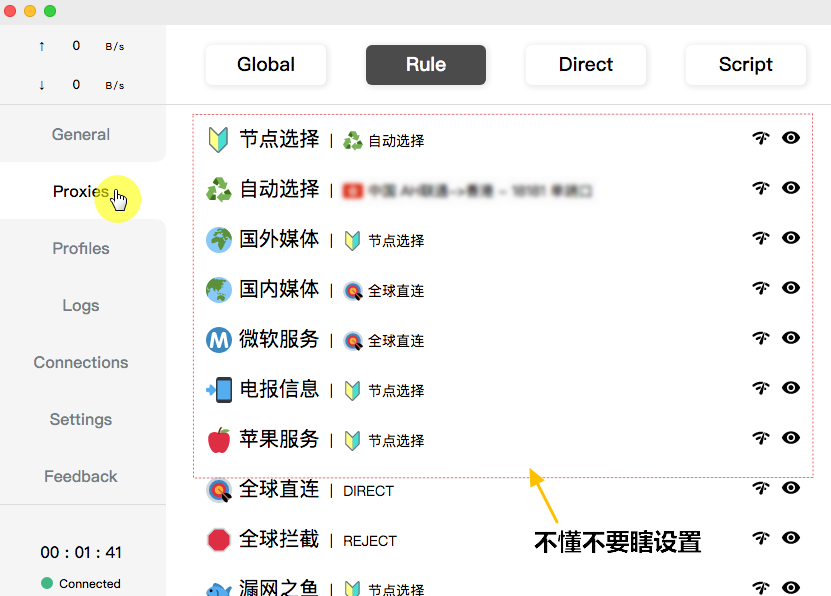Viewport: 831px width, 596px height.
Task: Click the blue M 微软服务 icon
Action: [218, 340]
